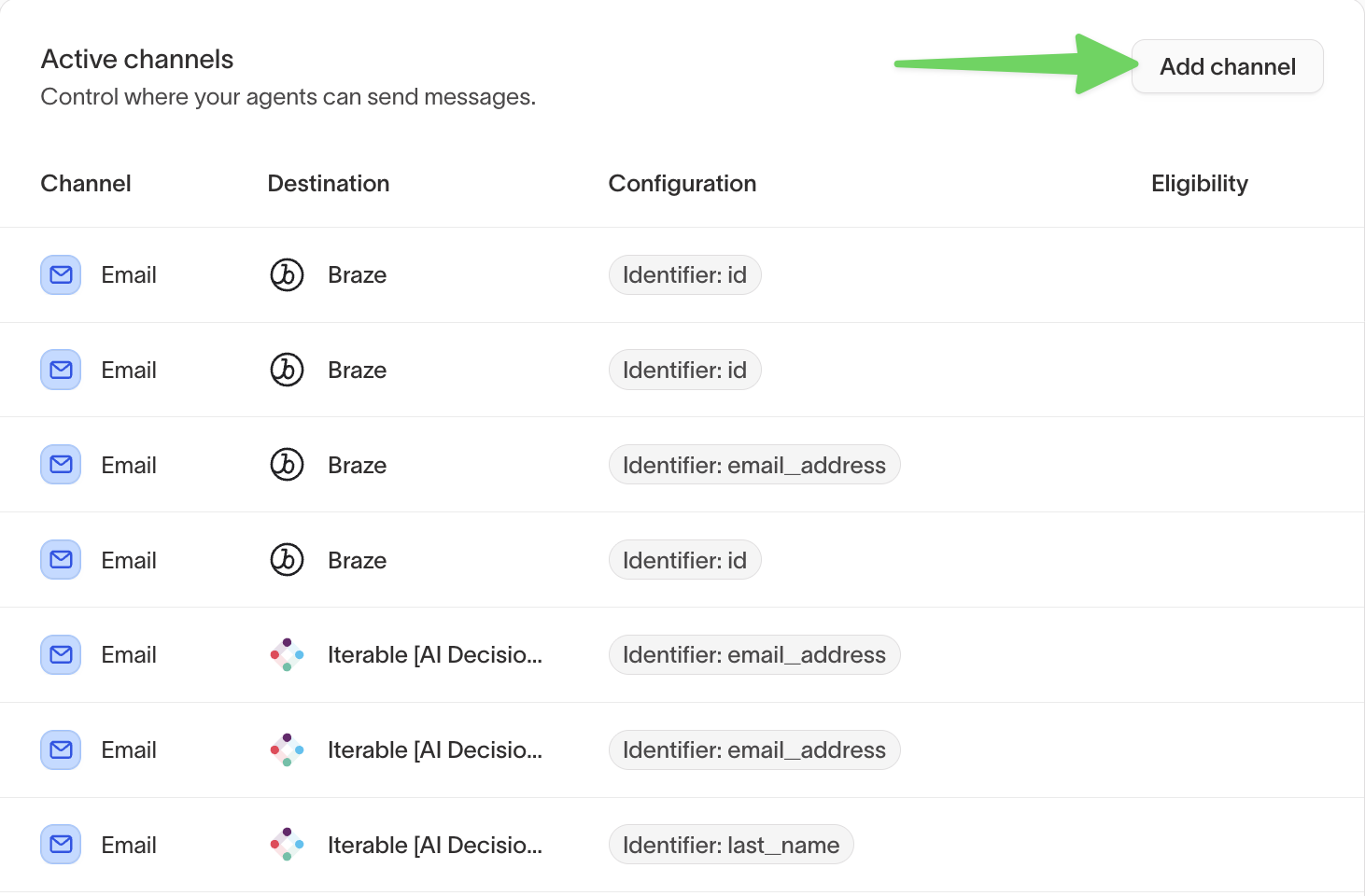Select the Email icon in the fourth Braze row
The image size is (1365, 896).
click(x=60, y=560)
